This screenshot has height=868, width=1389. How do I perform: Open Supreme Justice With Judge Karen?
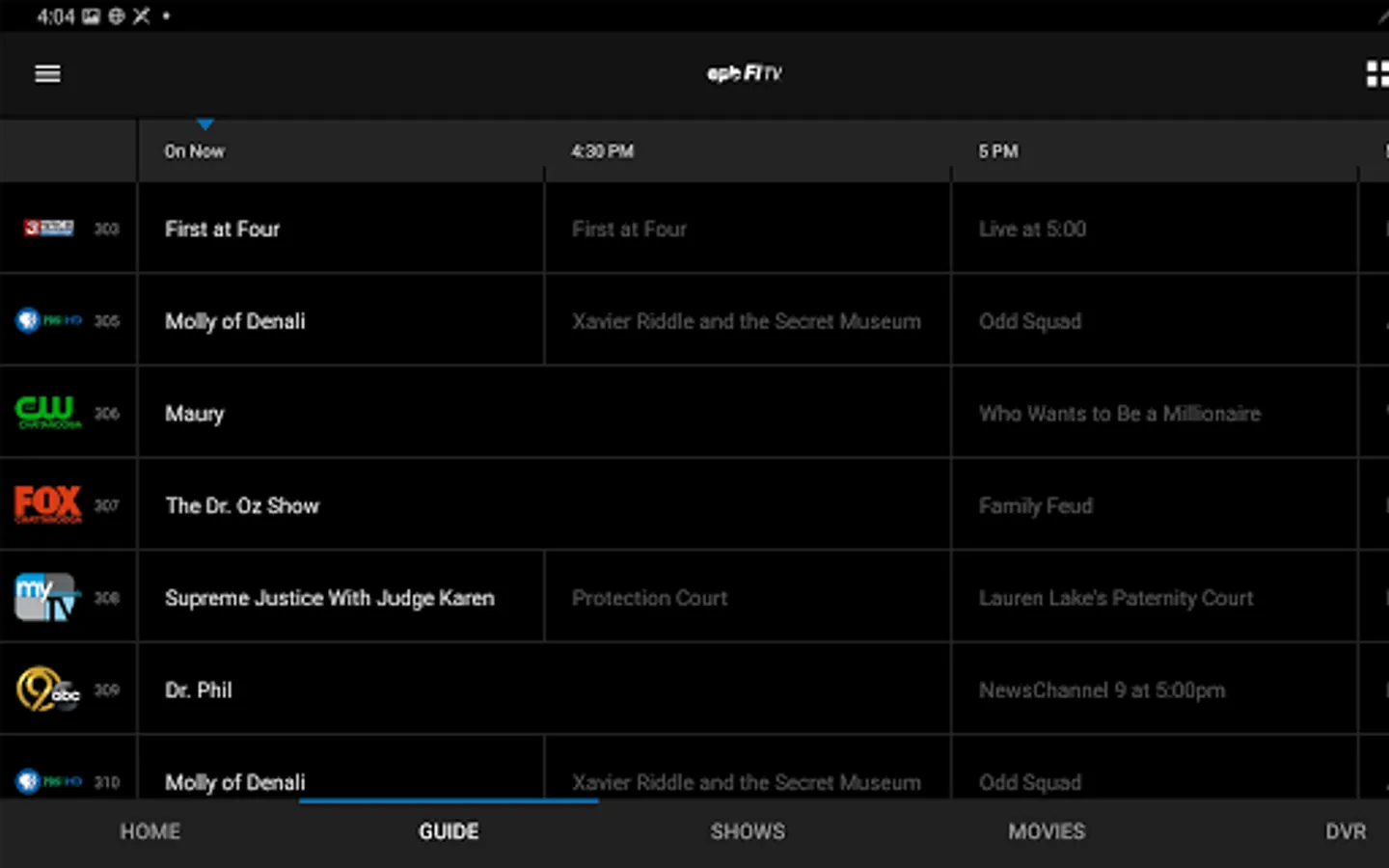[340, 597]
